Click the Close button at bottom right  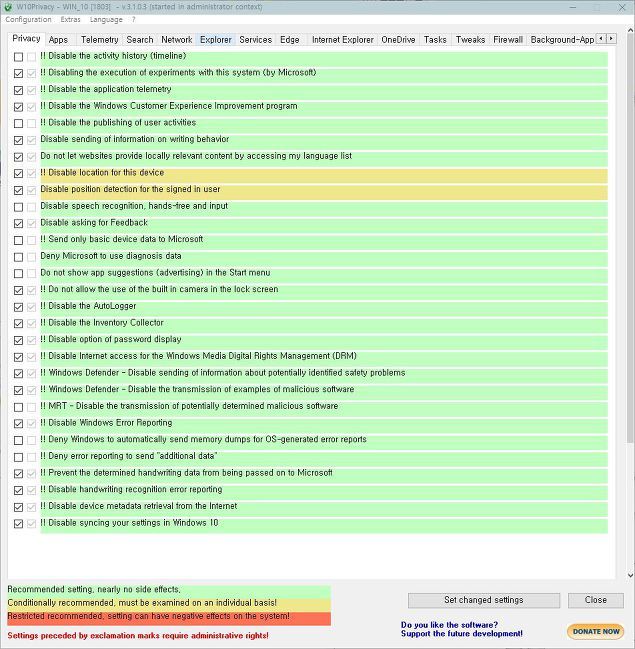[596, 600]
